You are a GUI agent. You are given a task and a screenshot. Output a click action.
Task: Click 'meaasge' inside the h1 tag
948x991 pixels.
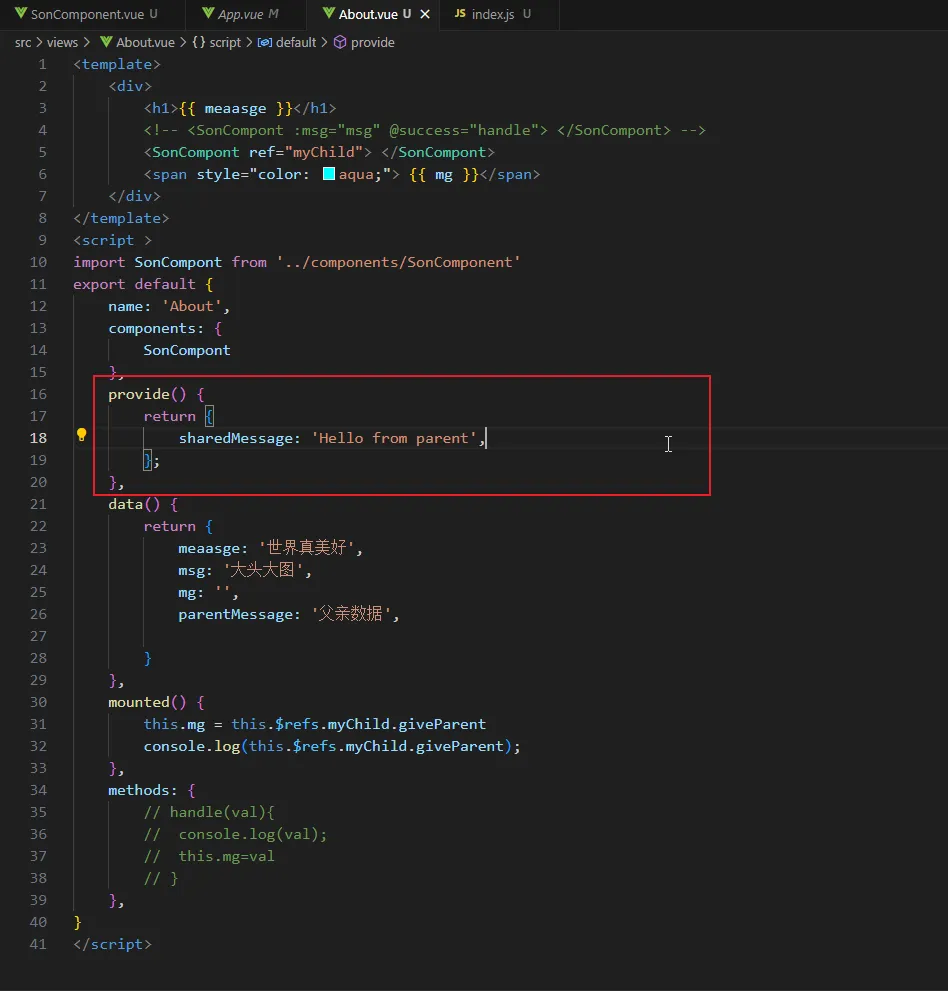(235, 109)
